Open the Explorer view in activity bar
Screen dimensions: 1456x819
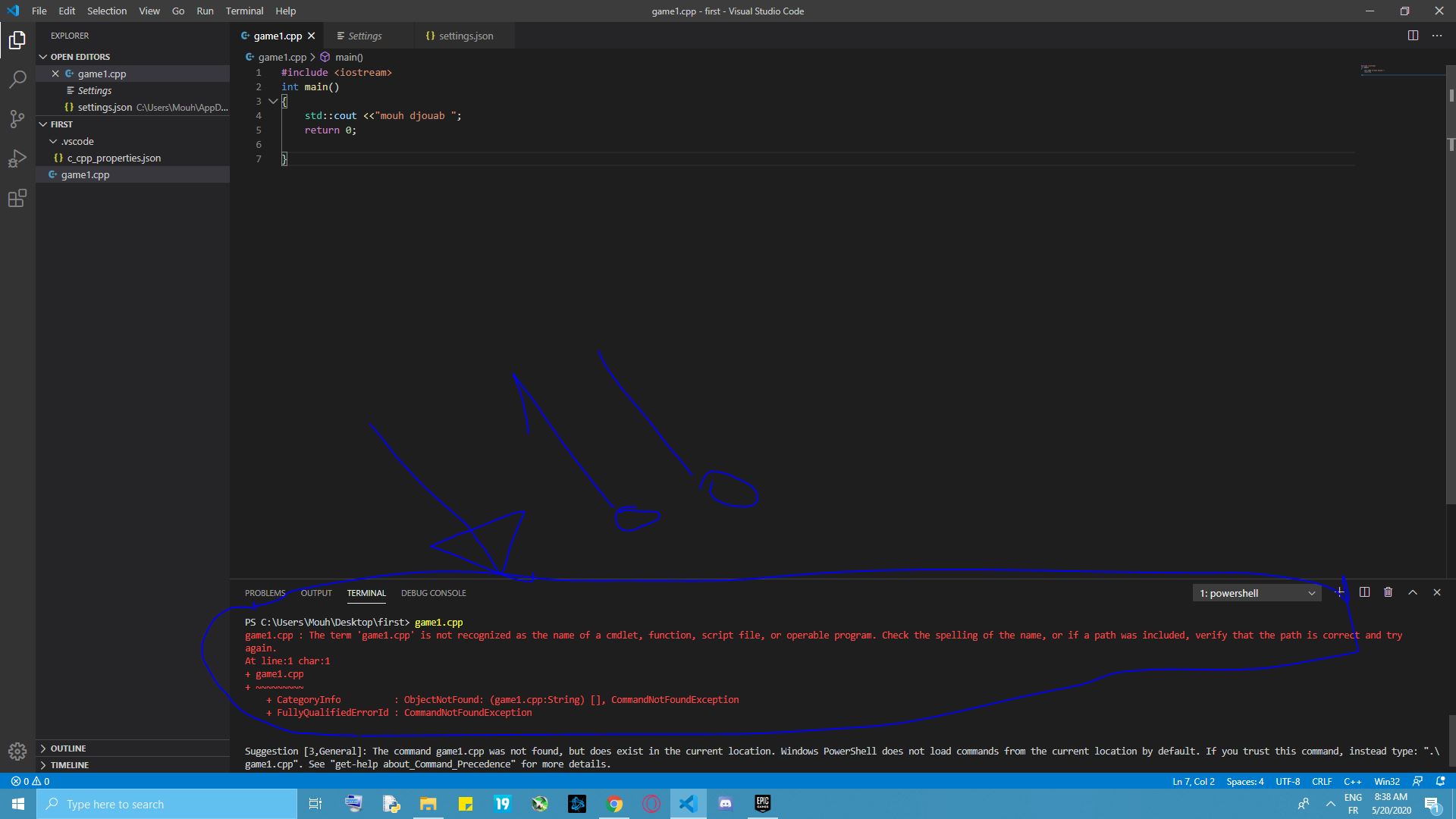(17, 40)
